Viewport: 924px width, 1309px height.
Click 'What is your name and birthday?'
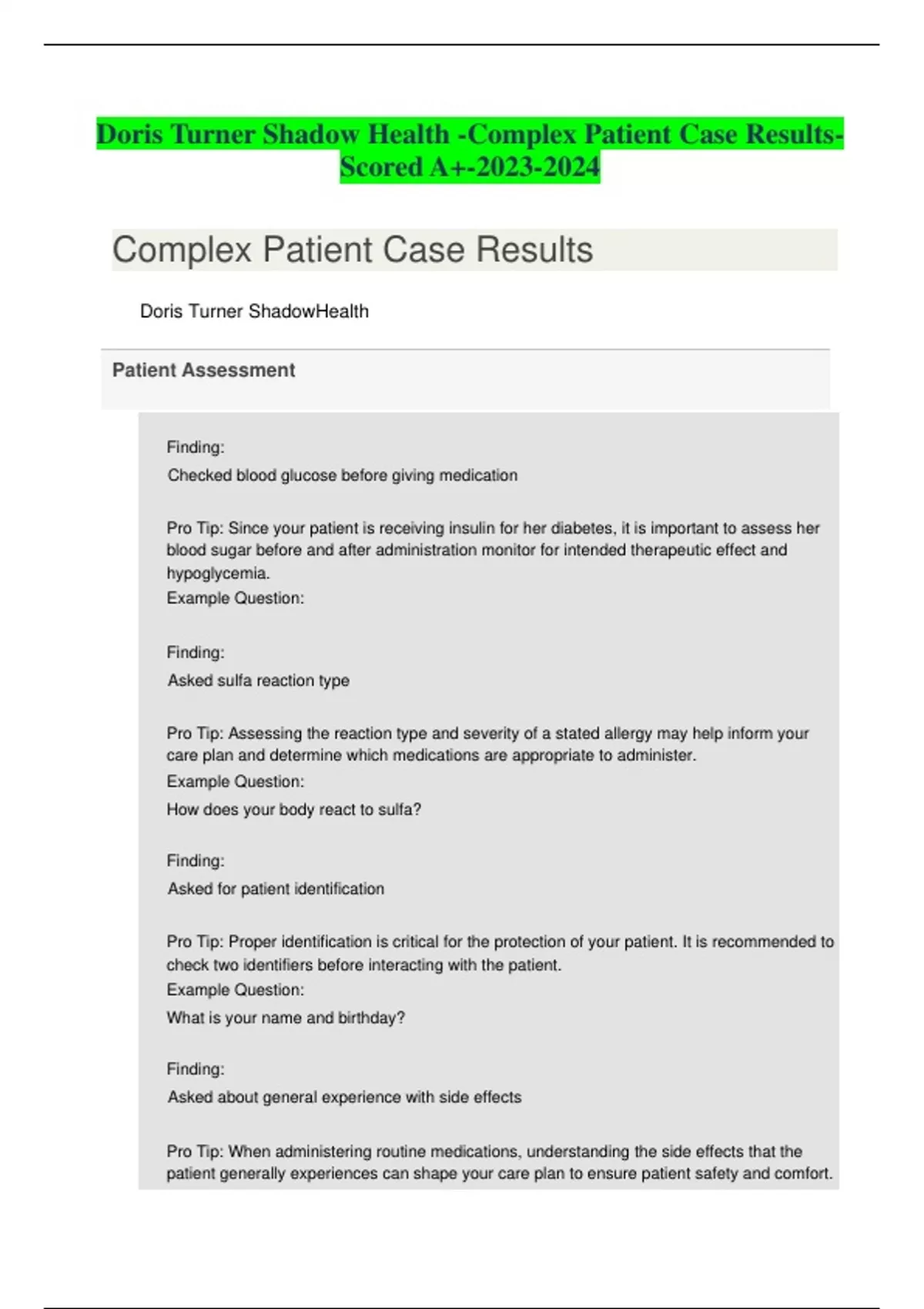click(286, 1018)
